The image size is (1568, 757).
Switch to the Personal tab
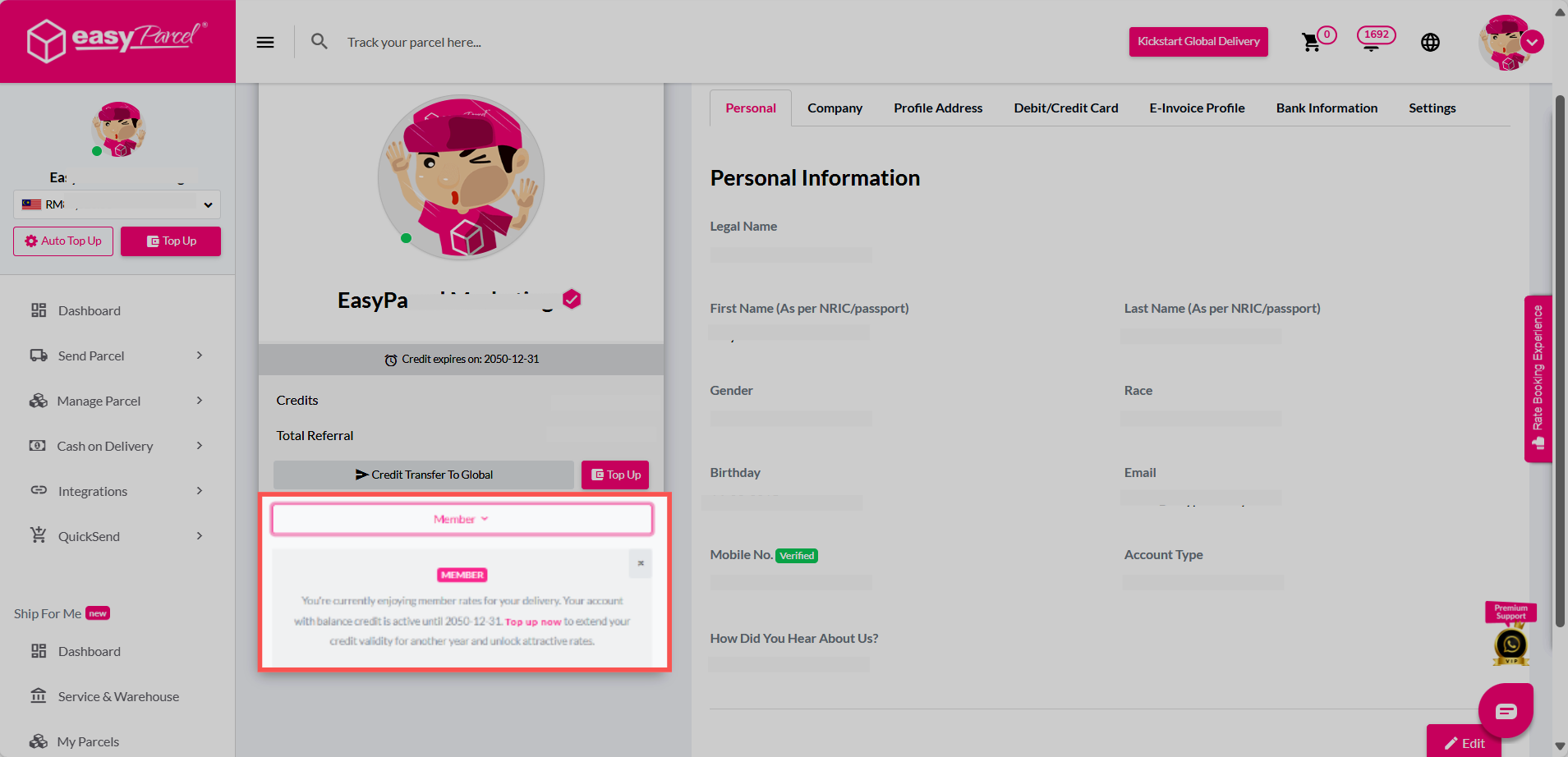[751, 108]
